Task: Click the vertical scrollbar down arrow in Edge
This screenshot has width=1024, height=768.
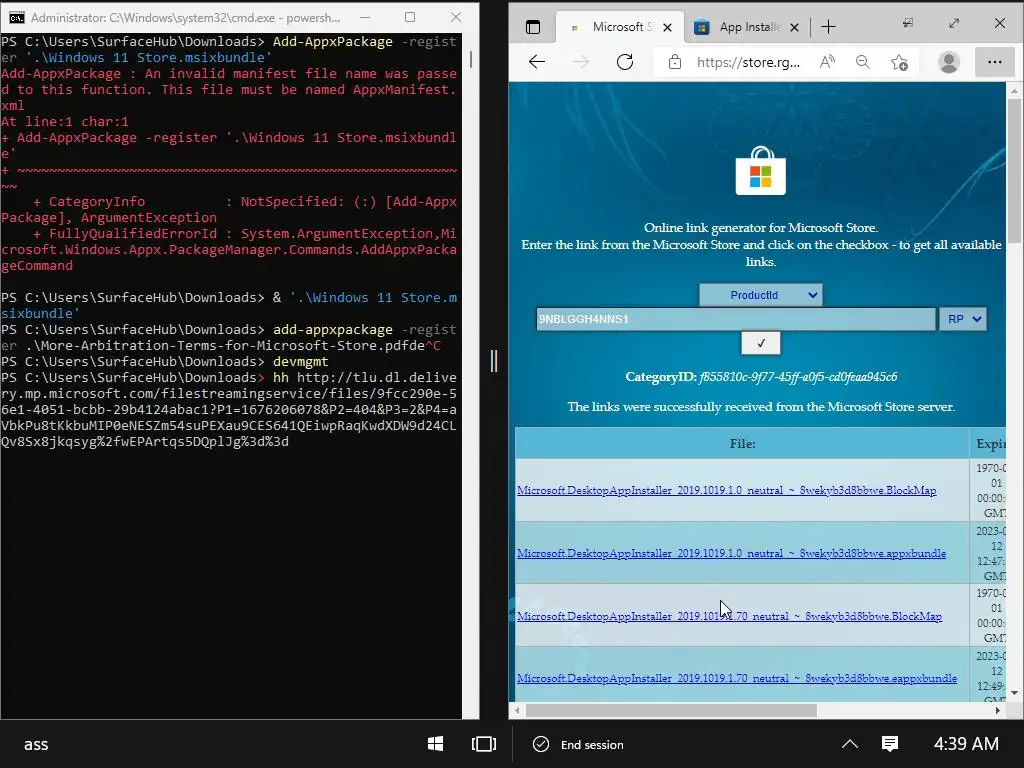Action: 1014,693
